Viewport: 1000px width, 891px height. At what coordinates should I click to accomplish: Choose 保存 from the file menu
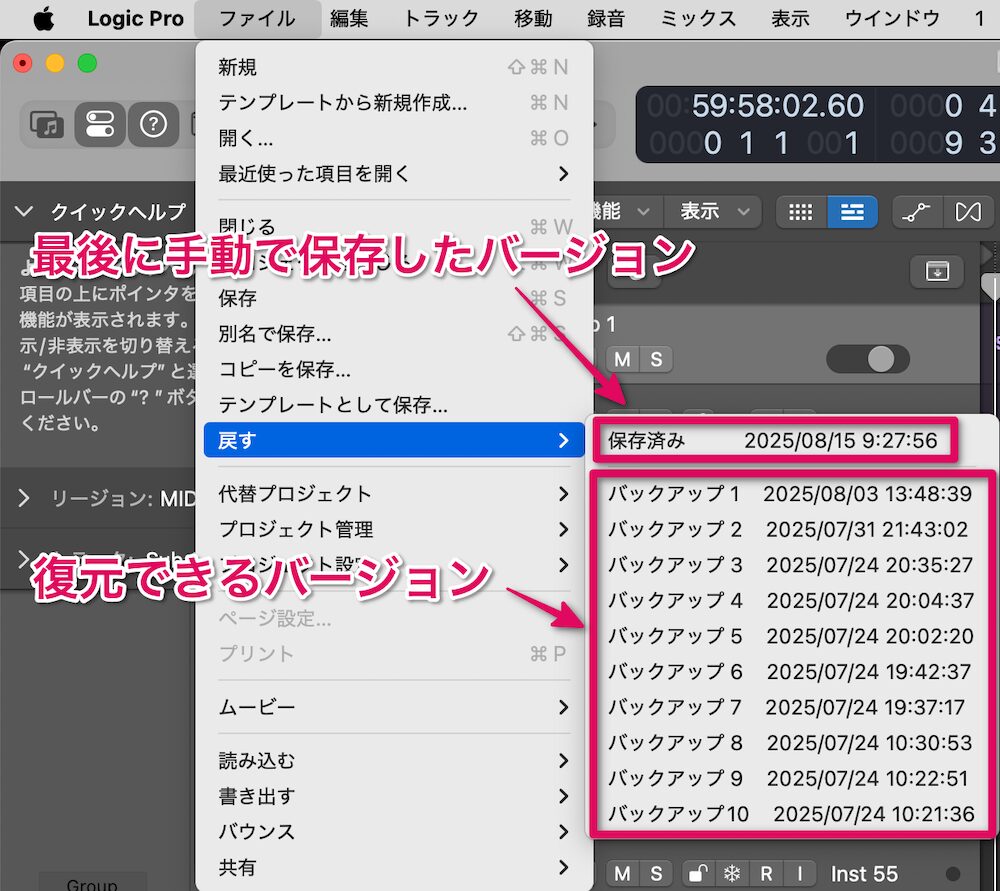point(394,298)
